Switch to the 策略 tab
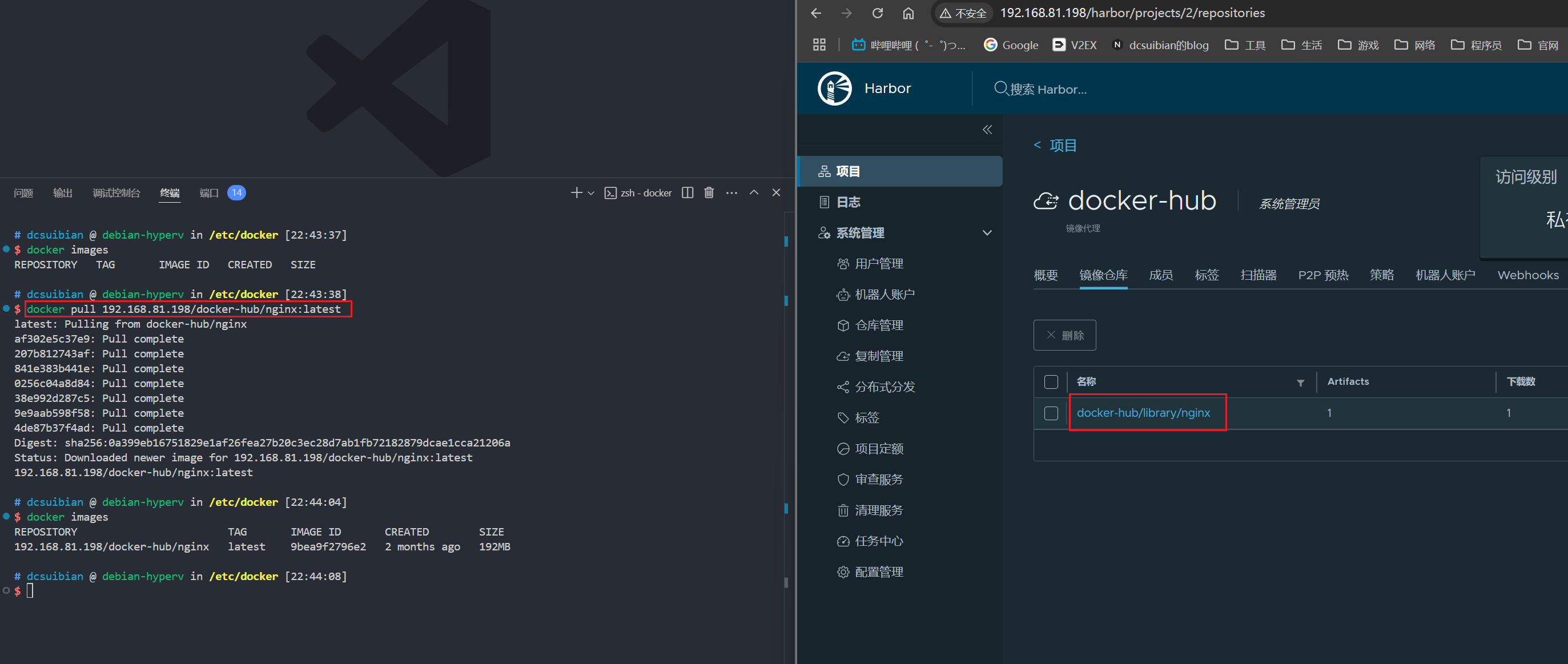Image resolution: width=1568 pixels, height=664 pixels. [x=1382, y=275]
